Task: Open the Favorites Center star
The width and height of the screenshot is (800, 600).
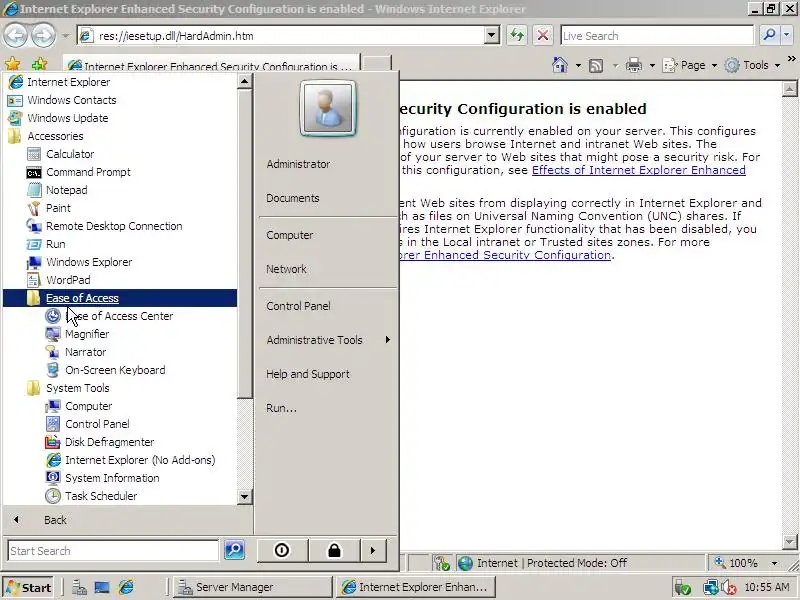Action: [x=13, y=64]
